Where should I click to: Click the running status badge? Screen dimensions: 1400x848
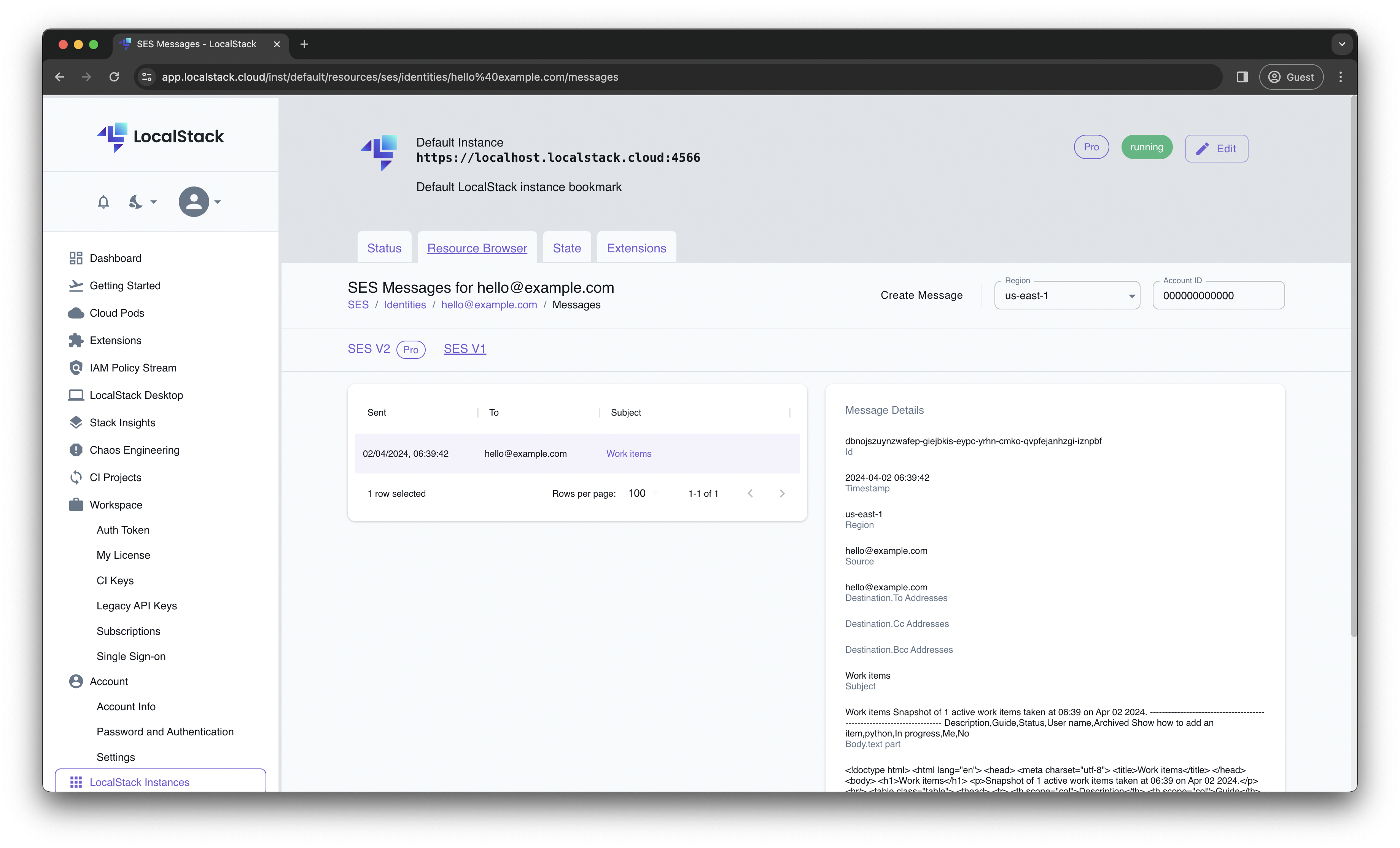(1146, 147)
